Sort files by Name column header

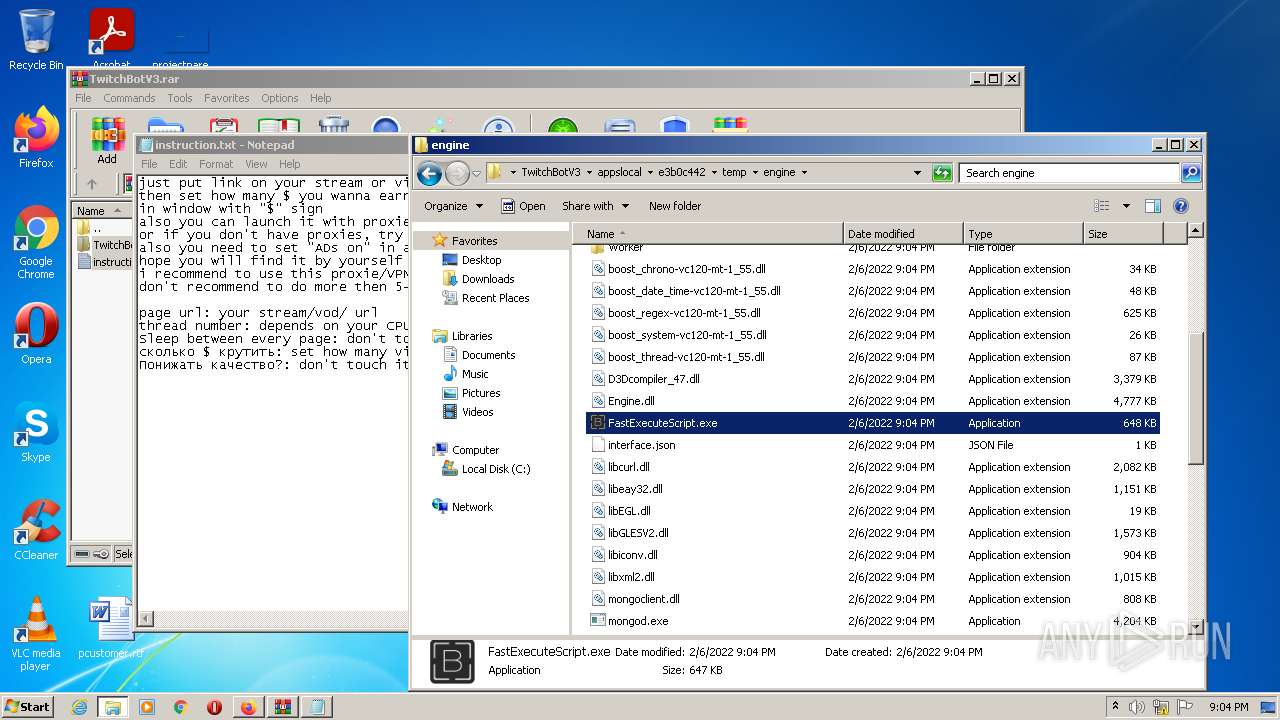708,234
